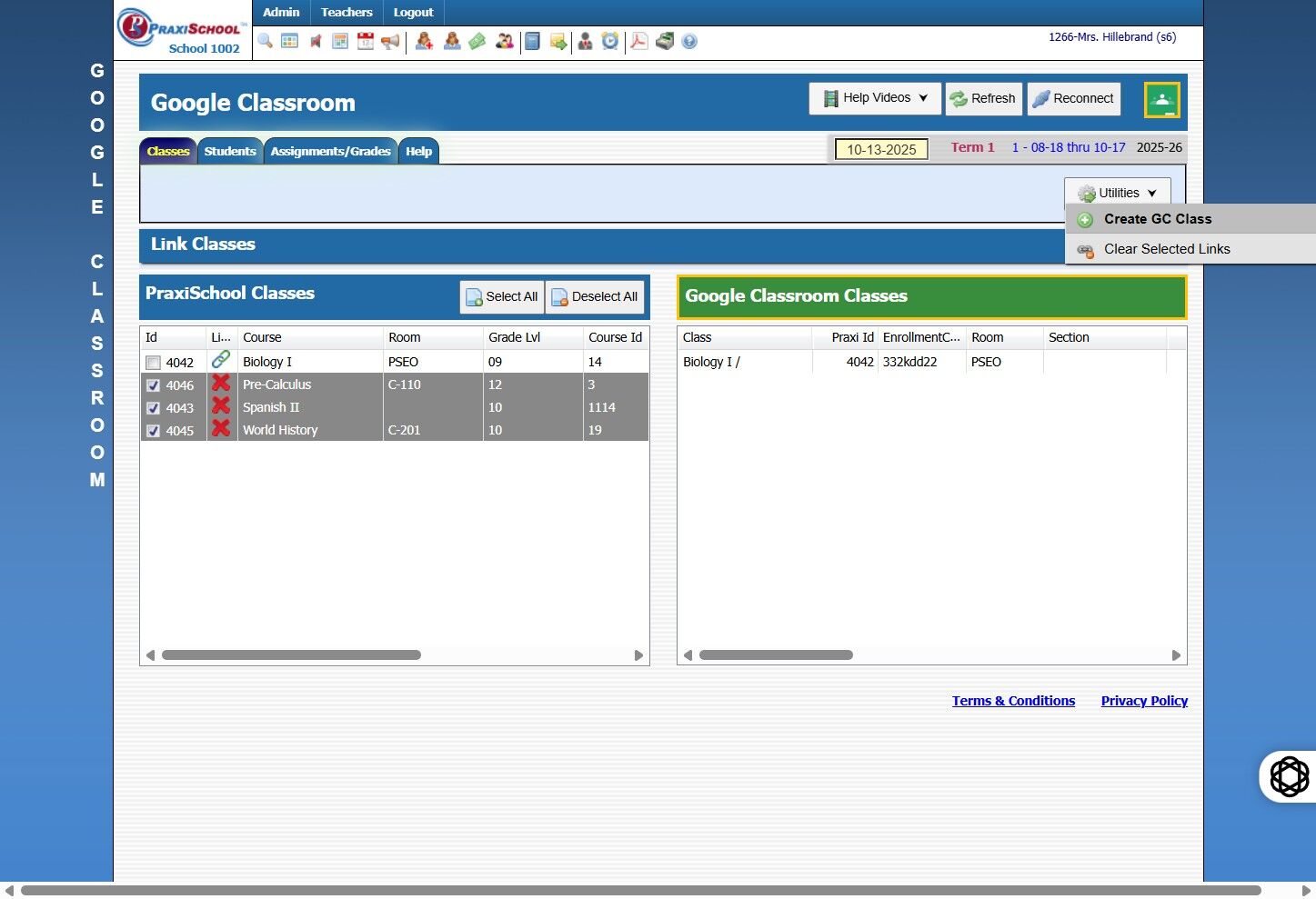The width and height of the screenshot is (1316, 899).
Task: Click the Google Classroom Classes scroll left arrow
Action: click(x=688, y=655)
